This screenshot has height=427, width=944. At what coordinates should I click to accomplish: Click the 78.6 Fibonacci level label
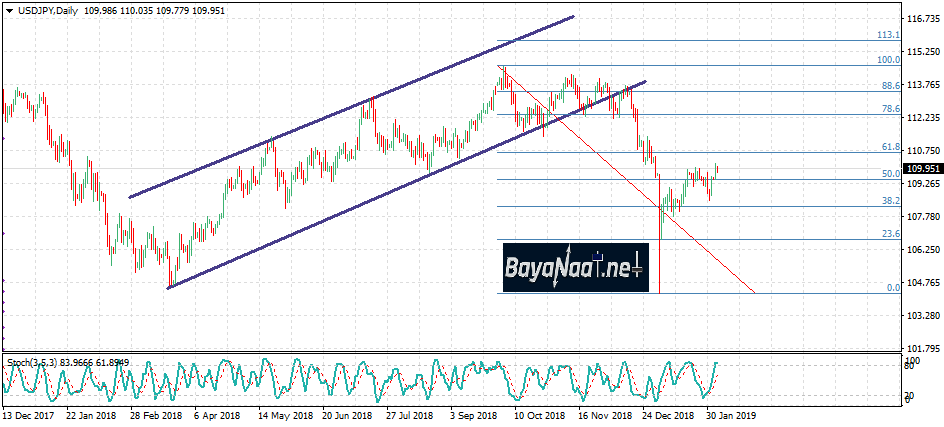[x=890, y=108]
